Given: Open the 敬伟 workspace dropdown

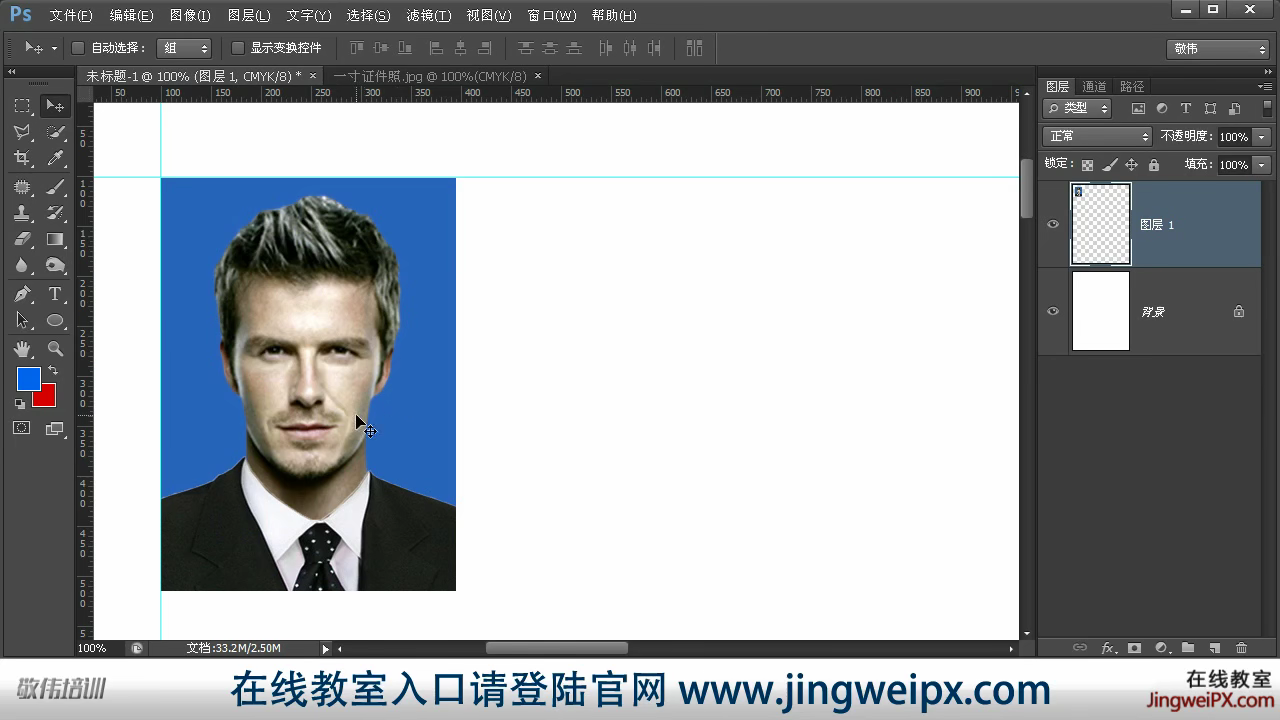Looking at the screenshot, I should click(1218, 49).
